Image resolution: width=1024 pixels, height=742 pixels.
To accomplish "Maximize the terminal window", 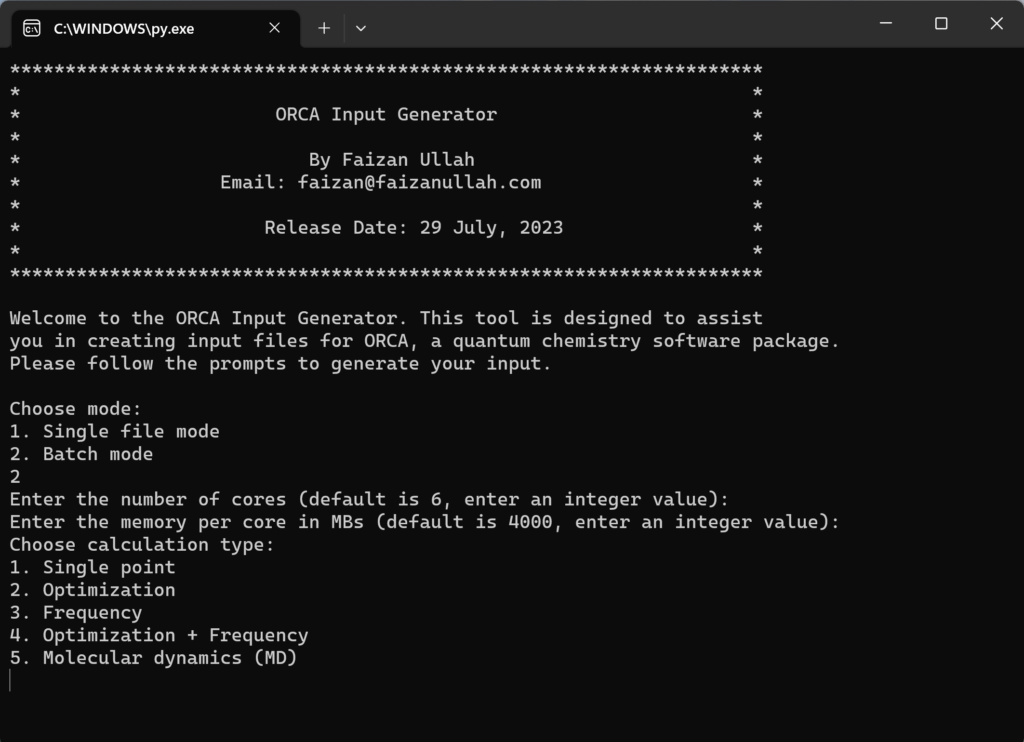I will (x=941, y=24).
